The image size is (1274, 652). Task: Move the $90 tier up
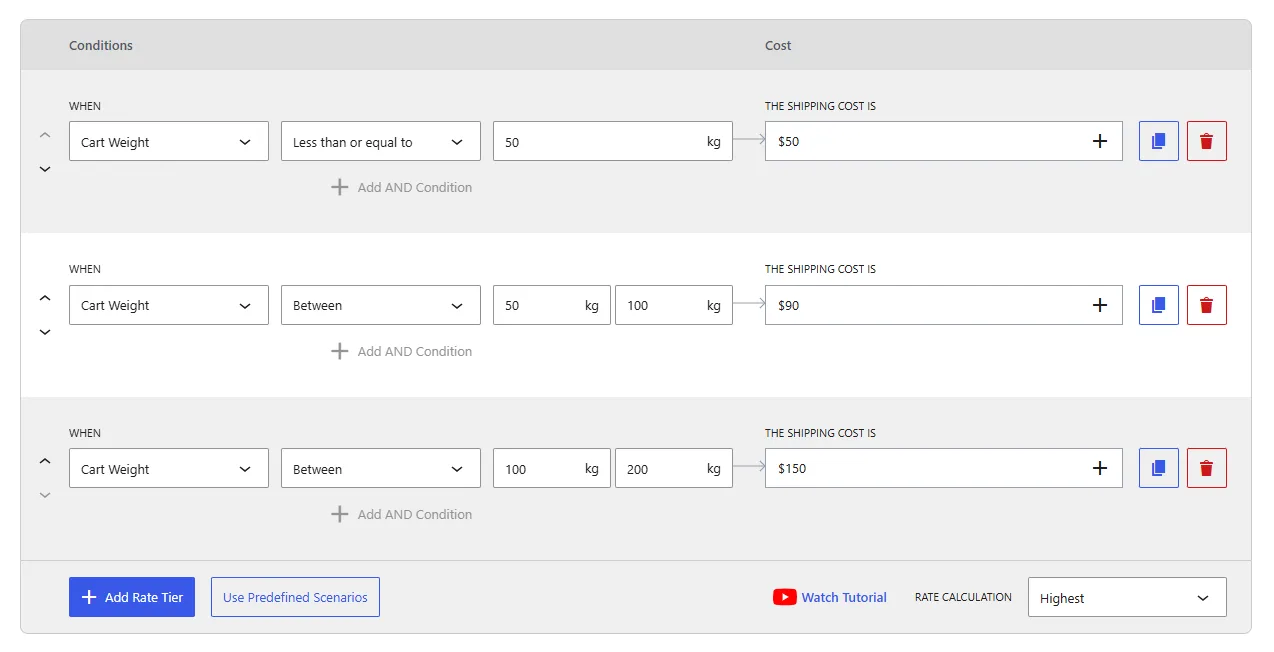tap(45, 298)
